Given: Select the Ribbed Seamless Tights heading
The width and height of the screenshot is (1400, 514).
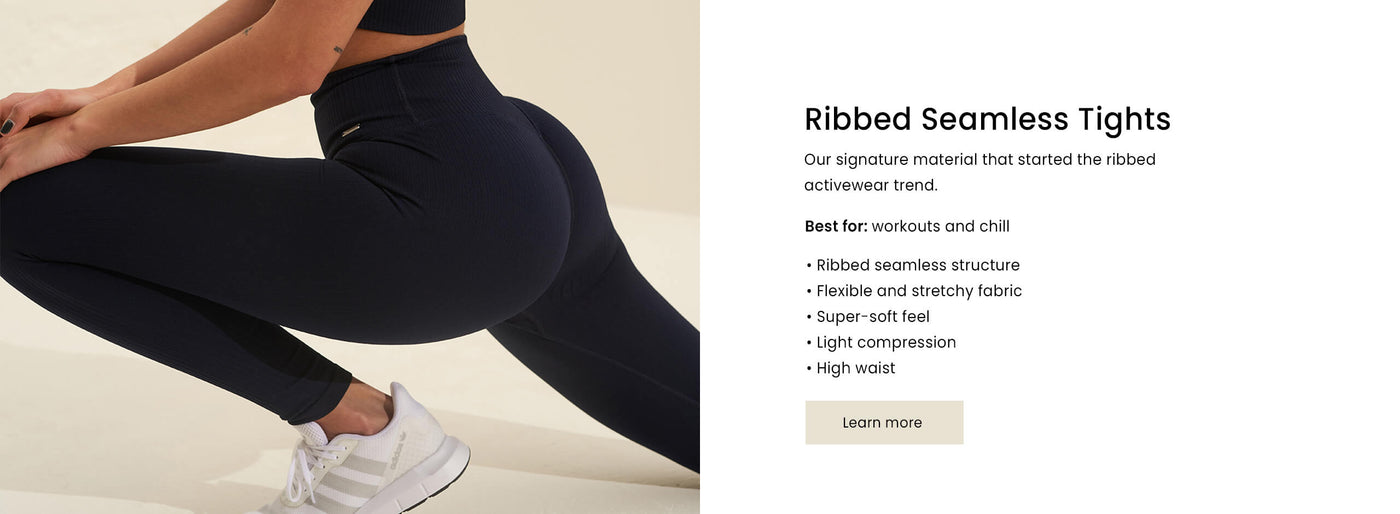Looking at the screenshot, I should tap(987, 119).
